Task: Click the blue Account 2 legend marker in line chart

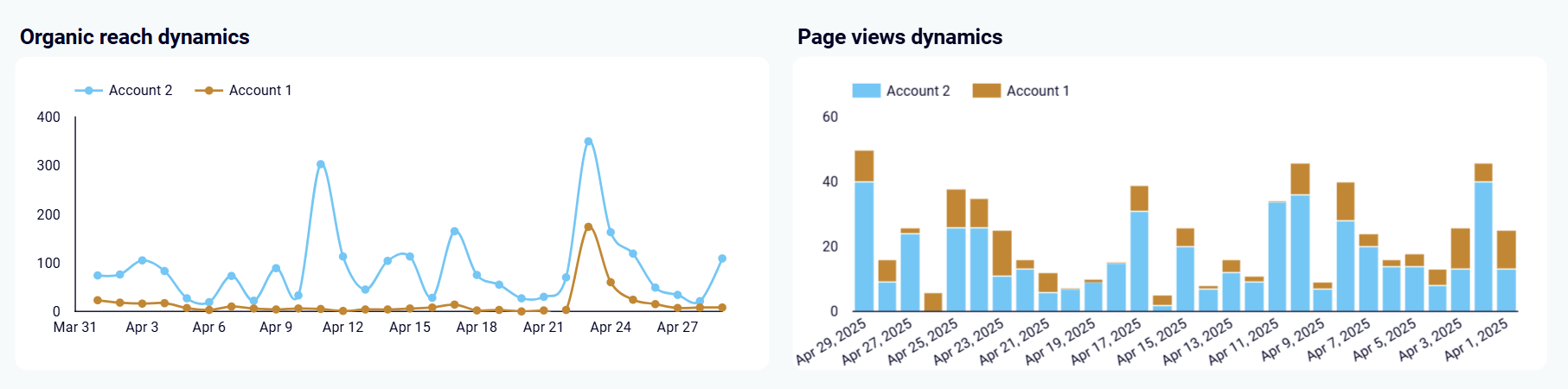Action: click(x=89, y=91)
